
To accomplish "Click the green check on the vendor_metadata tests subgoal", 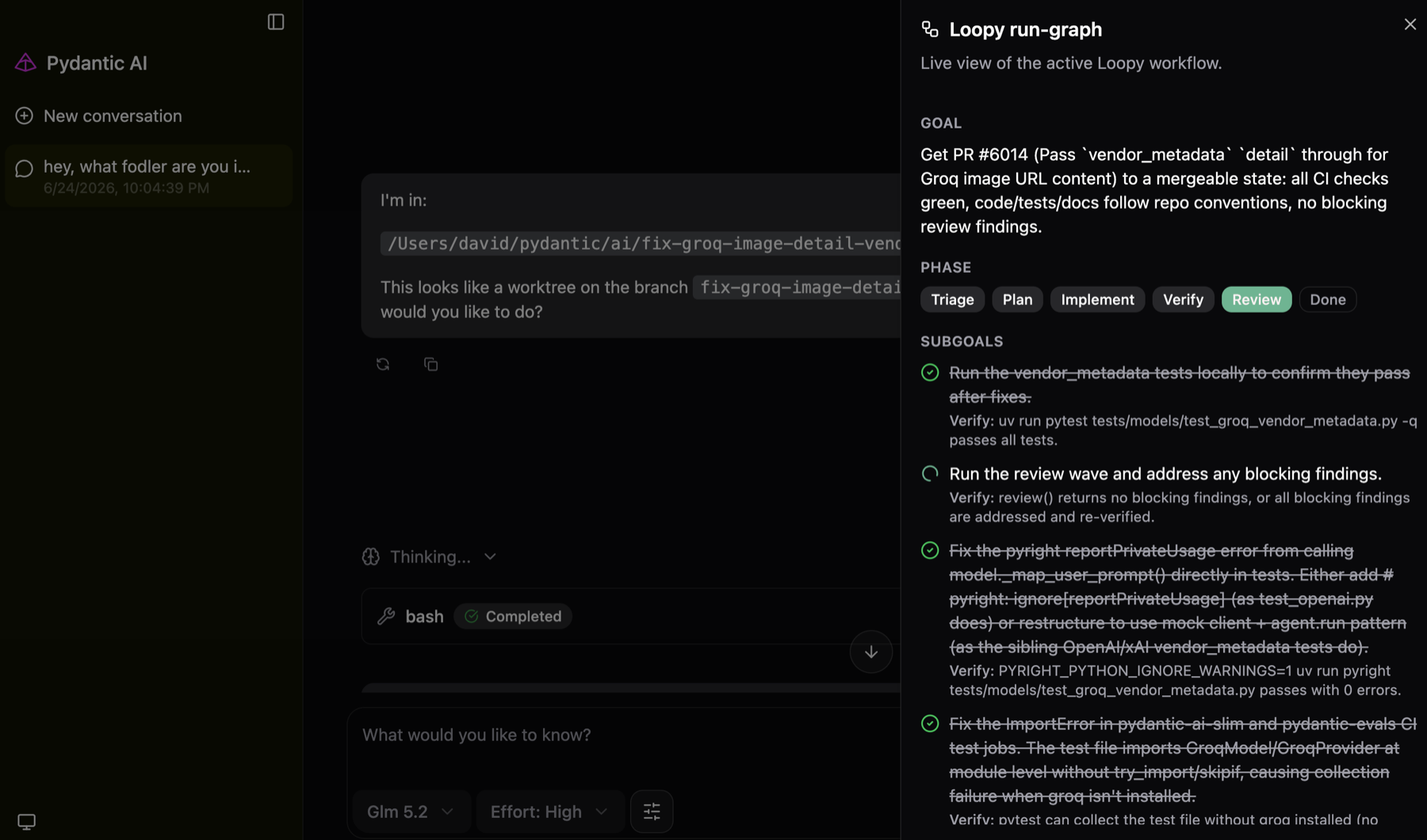I will point(930,372).
